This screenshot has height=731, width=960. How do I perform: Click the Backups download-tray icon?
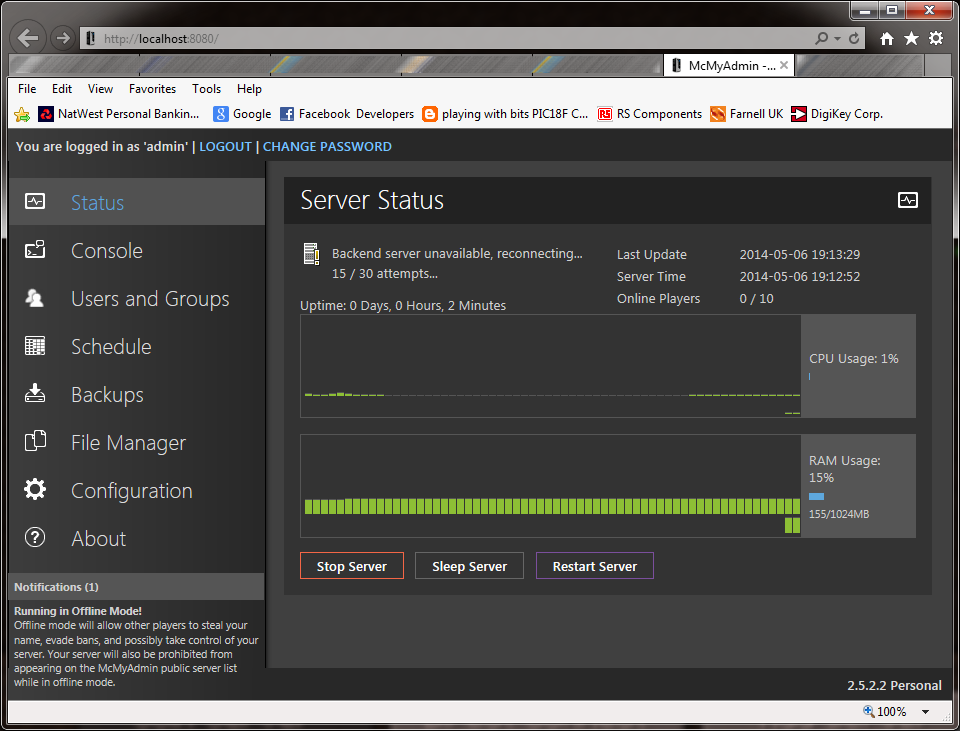point(35,393)
